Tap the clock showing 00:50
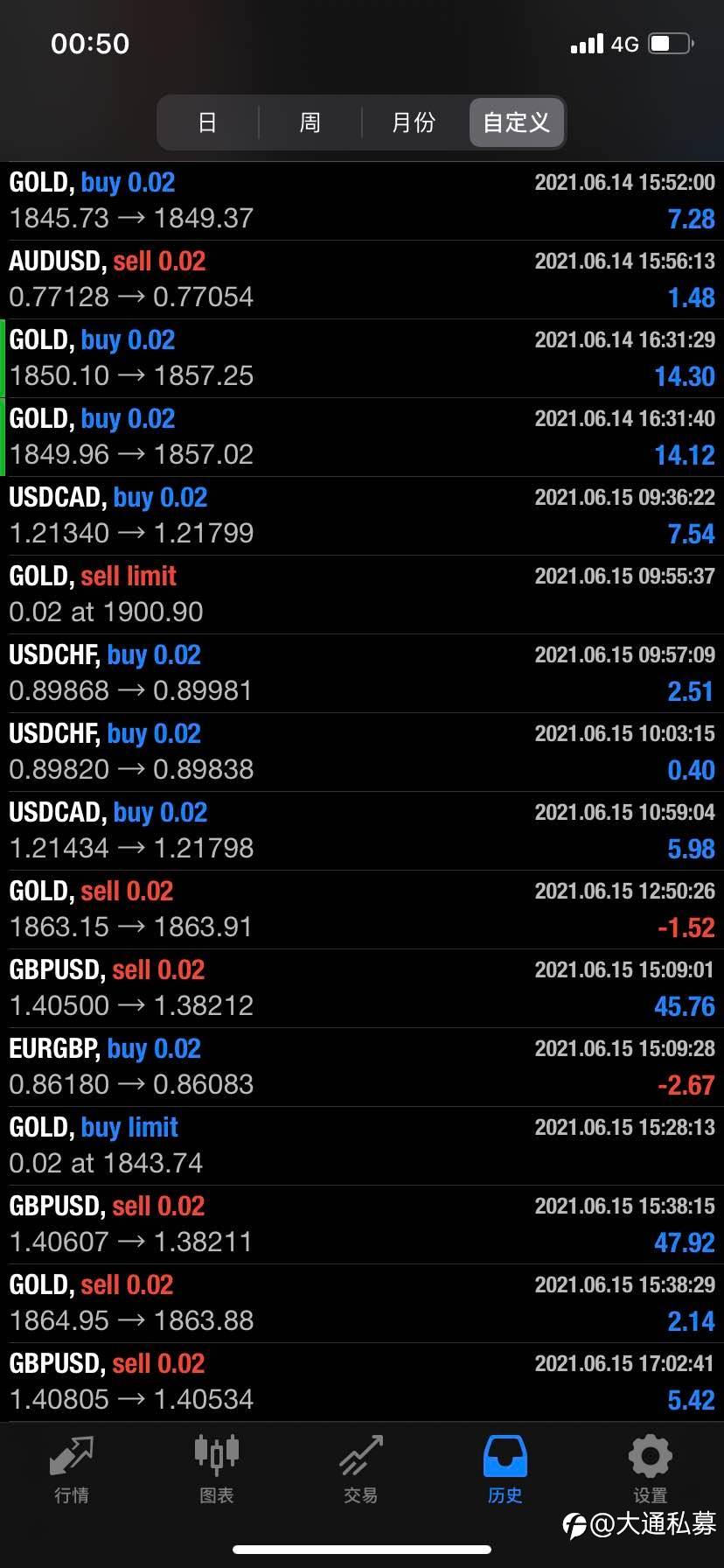The width and height of the screenshot is (724, 1568). [x=90, y=44]
